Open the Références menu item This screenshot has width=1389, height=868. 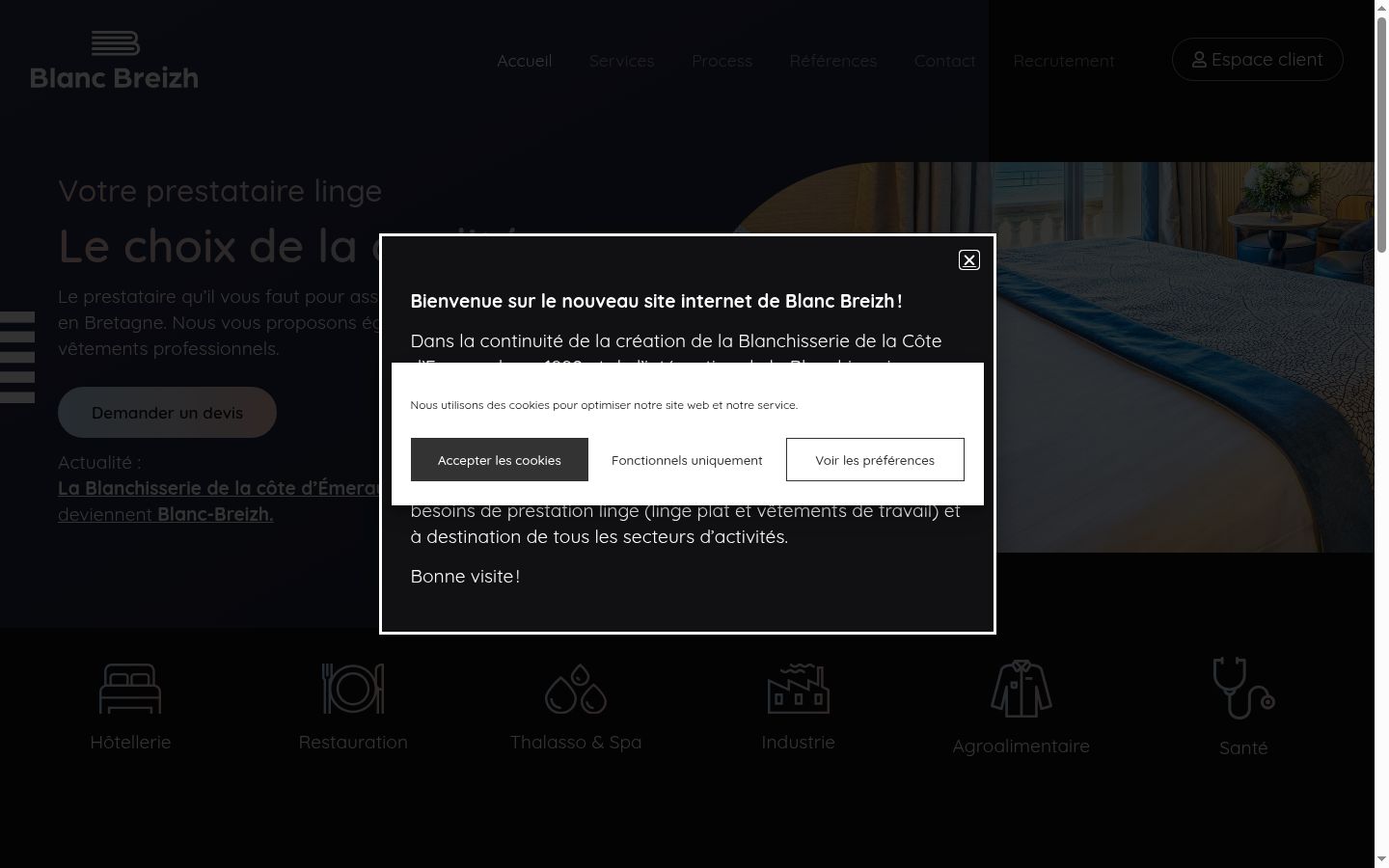(x=833, y=61)
